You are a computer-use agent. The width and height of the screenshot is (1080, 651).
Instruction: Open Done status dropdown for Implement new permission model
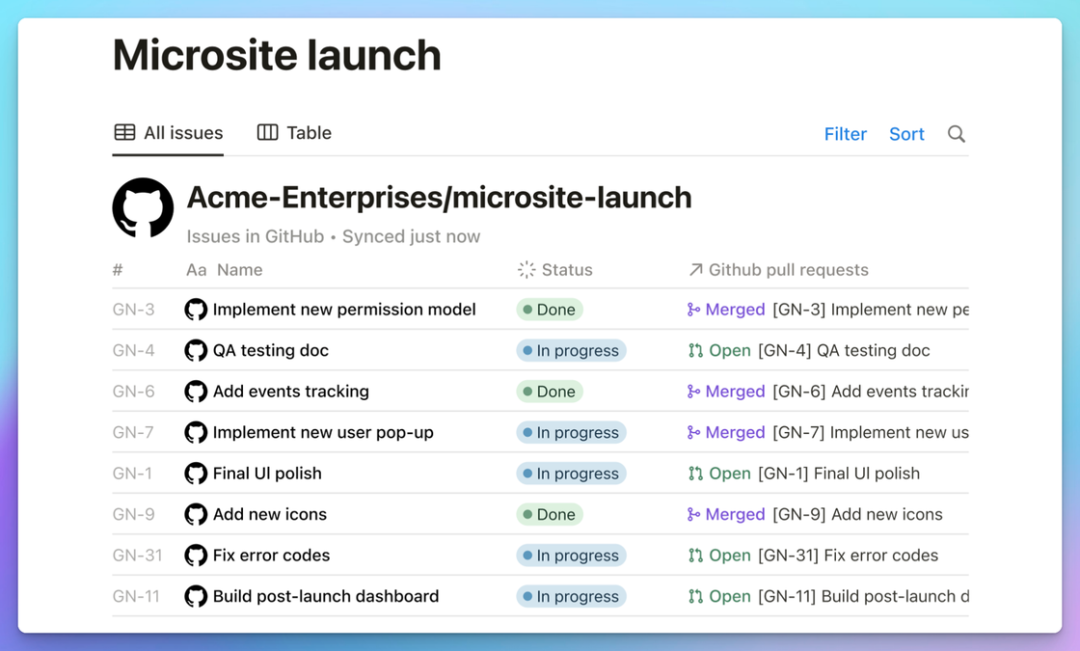click(x=549, y=310)
